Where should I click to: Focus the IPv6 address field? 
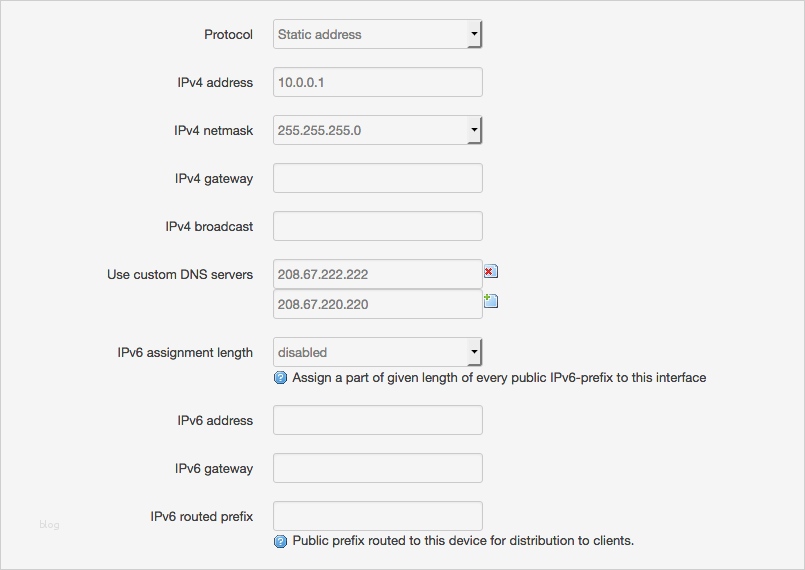click(377, 420)
